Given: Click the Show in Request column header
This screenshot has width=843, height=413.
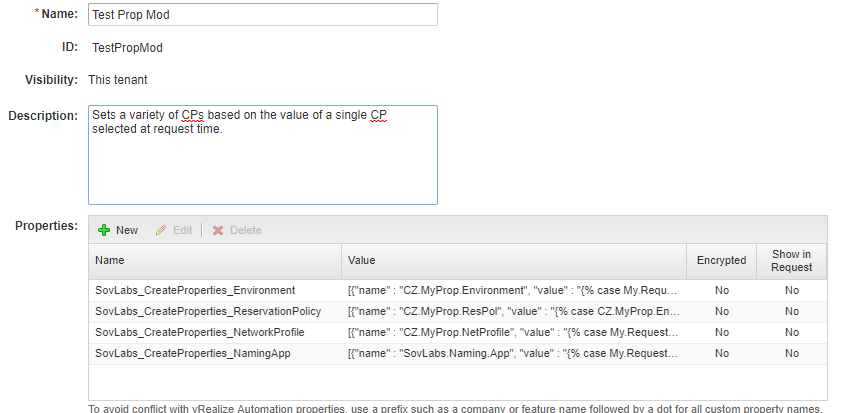Looking at the screenshot, I should 791,260.
